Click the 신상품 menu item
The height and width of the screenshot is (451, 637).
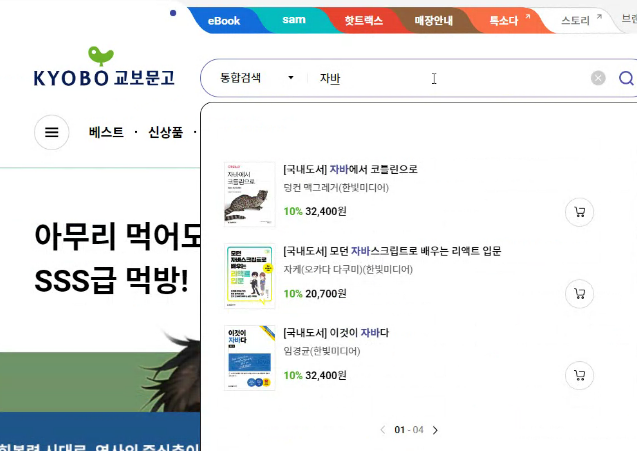[x=165, y=132]
